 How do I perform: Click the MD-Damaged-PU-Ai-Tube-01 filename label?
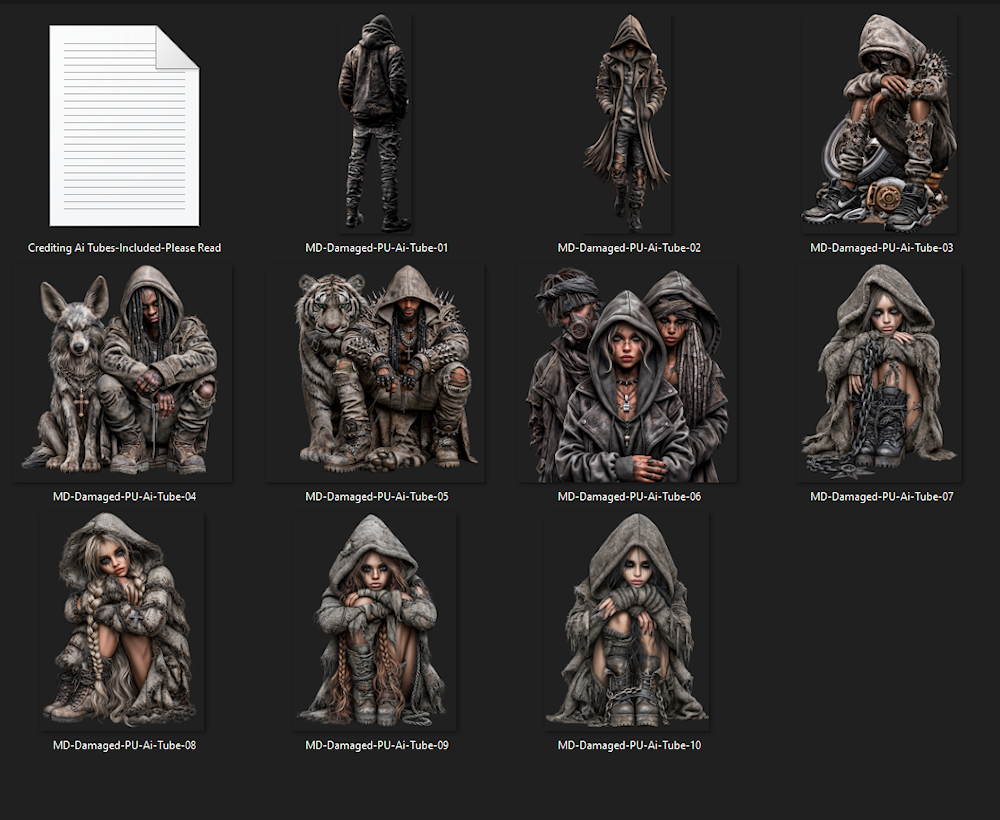376,248
